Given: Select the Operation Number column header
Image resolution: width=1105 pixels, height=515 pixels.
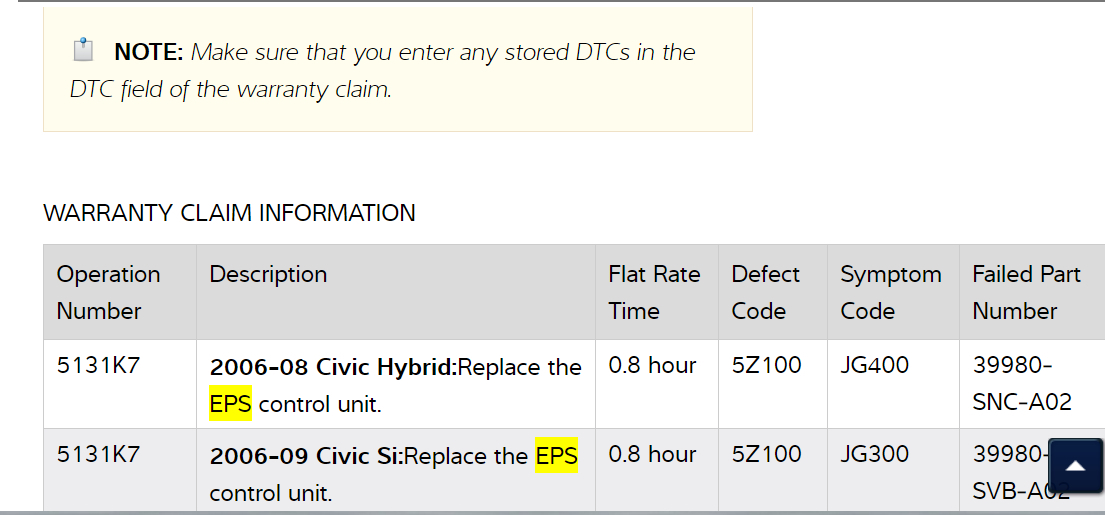Looking at the screenshot, I should pyautogui.click(x=108, y=292).
